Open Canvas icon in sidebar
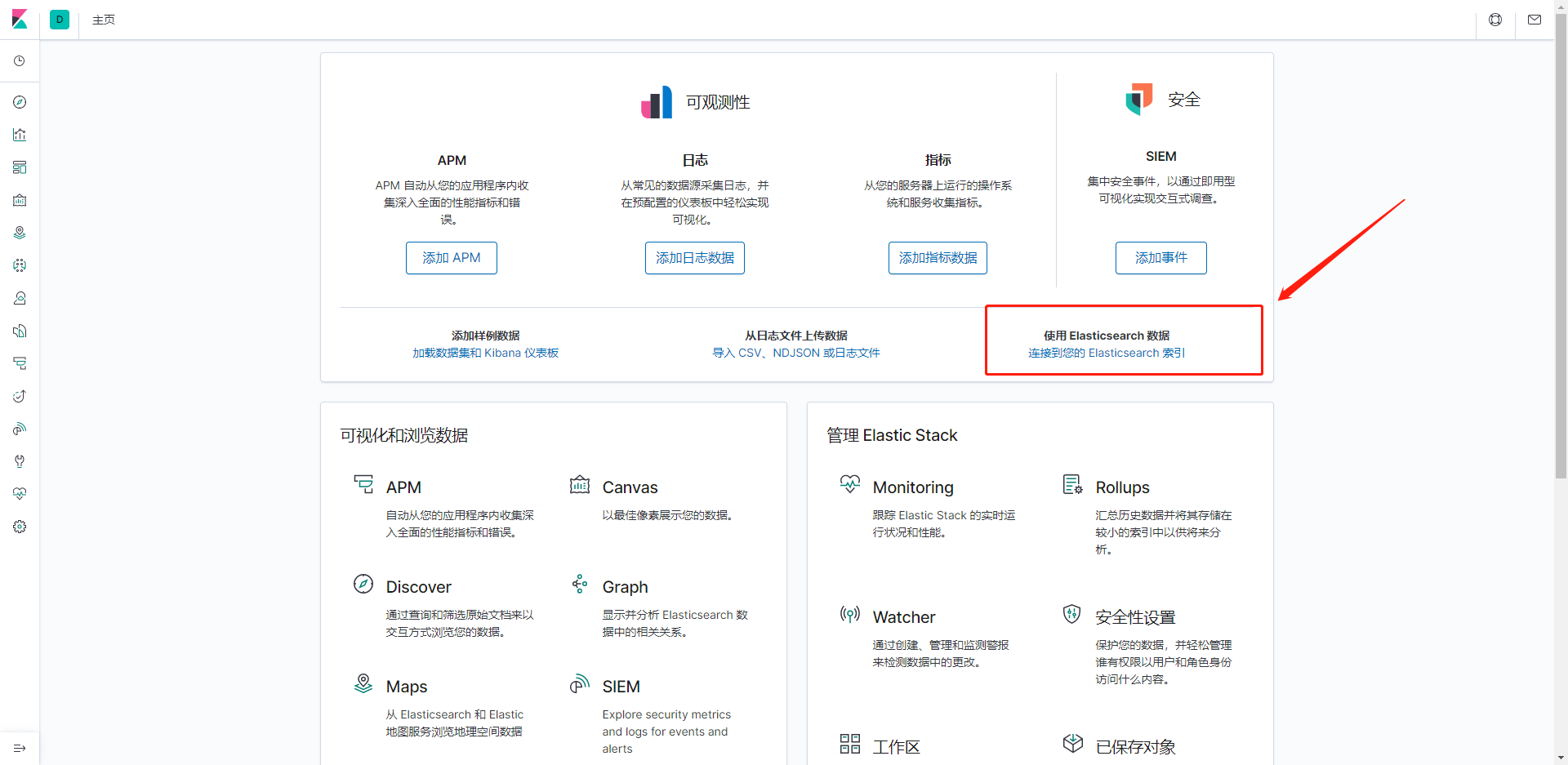Screen dimensions: 1568x765 click(20, 200)
